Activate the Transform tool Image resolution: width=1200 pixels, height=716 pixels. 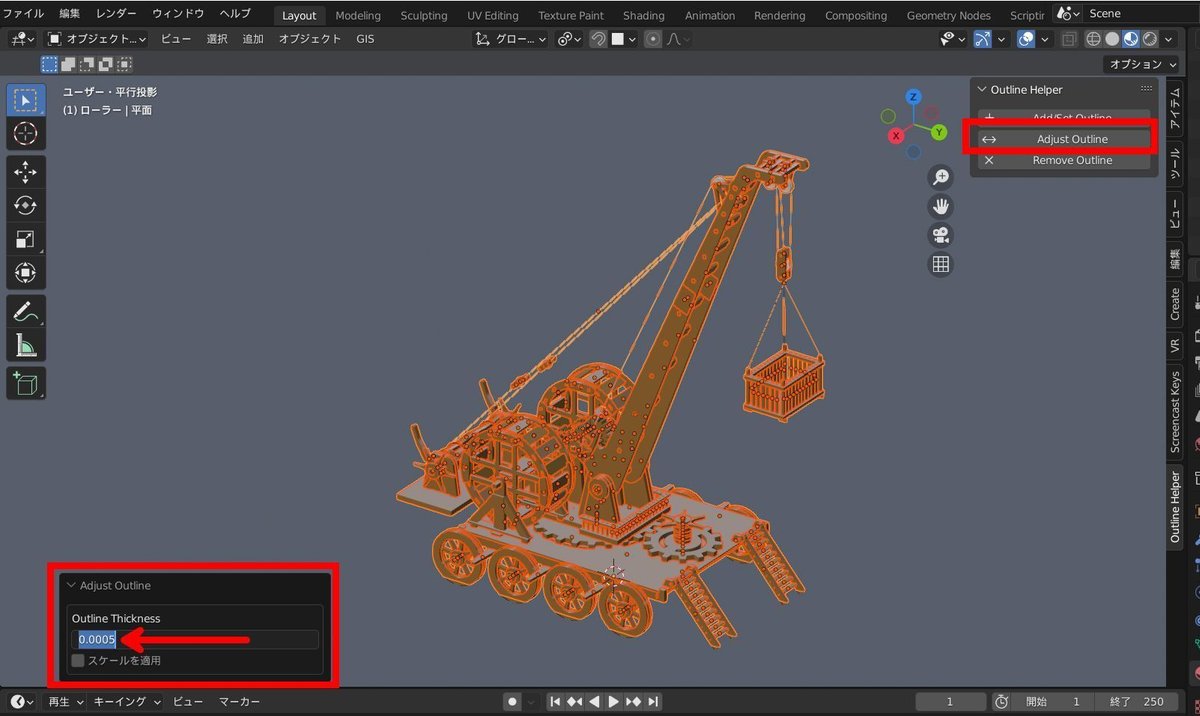tap(25, 272)
